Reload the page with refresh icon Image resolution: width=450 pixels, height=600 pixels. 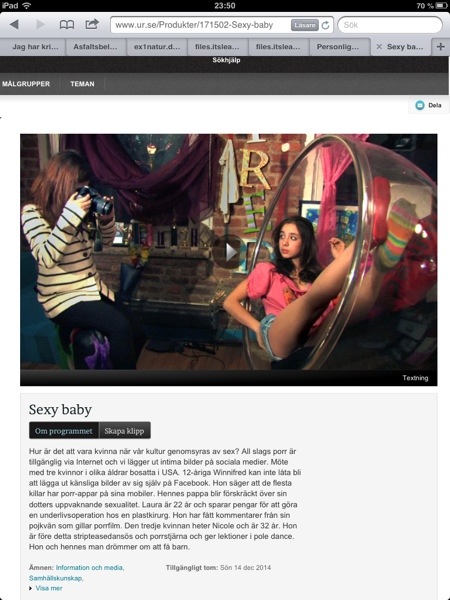[x=326, y=25]
